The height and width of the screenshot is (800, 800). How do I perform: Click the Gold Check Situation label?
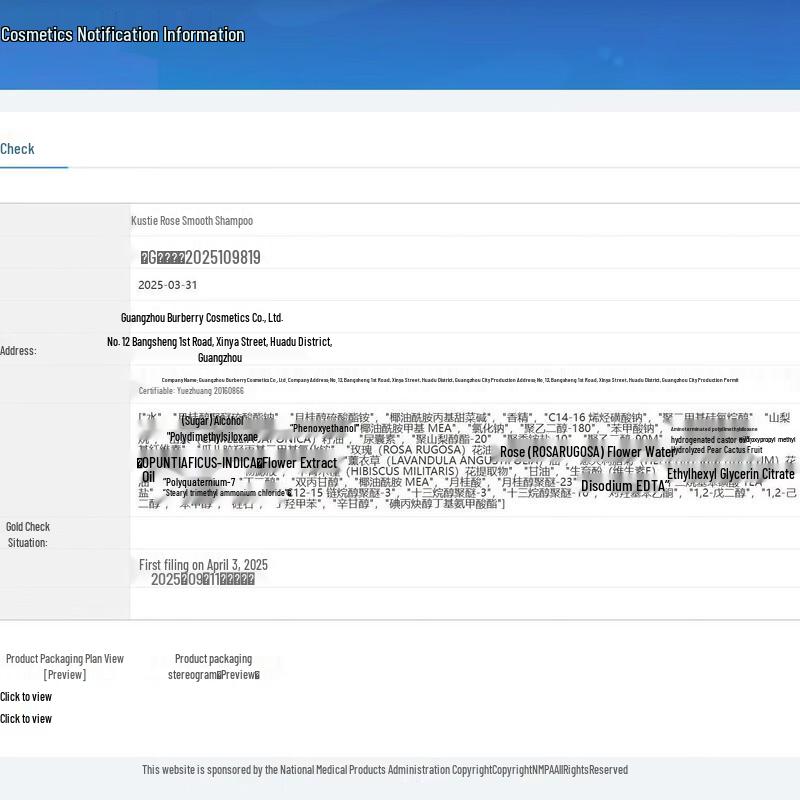28,534
